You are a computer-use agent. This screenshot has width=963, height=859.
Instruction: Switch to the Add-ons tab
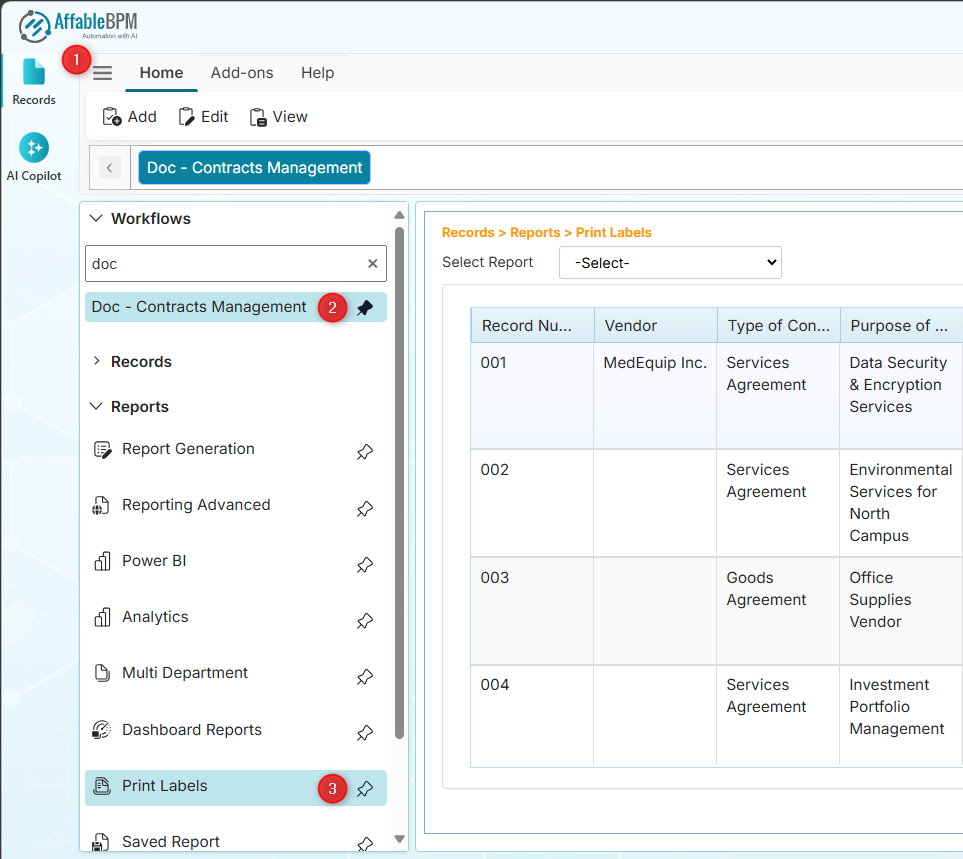point(242,73)
